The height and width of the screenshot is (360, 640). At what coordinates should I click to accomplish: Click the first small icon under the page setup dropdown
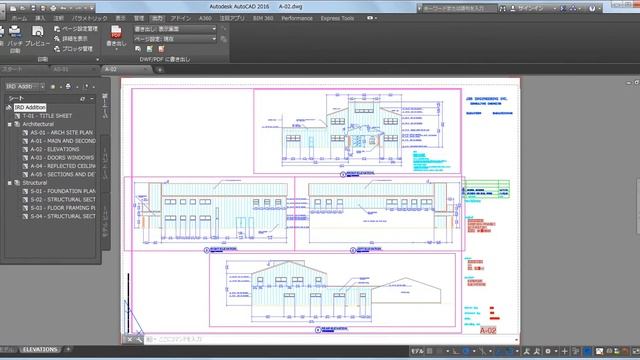(x=138, y=49)
